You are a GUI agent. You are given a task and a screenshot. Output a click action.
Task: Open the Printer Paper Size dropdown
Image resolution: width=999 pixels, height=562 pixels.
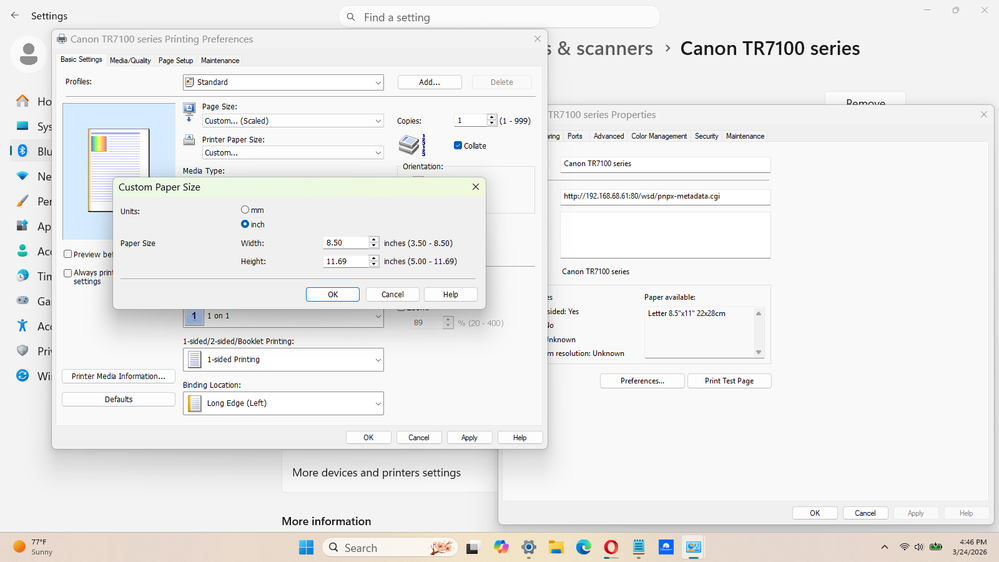coord(293,153)
